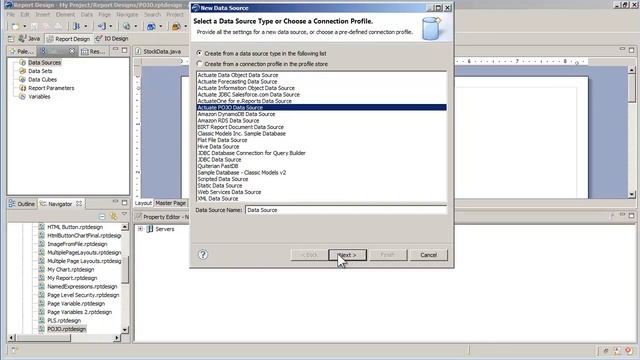The width and height of the screenshot is (640, 360).
Task: Switch to the Java perspective
Action: 29,39
